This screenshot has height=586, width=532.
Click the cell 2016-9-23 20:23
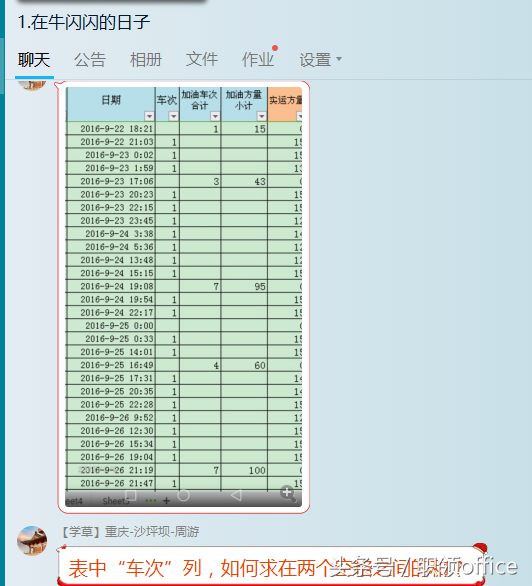click(x=111, y=194)
